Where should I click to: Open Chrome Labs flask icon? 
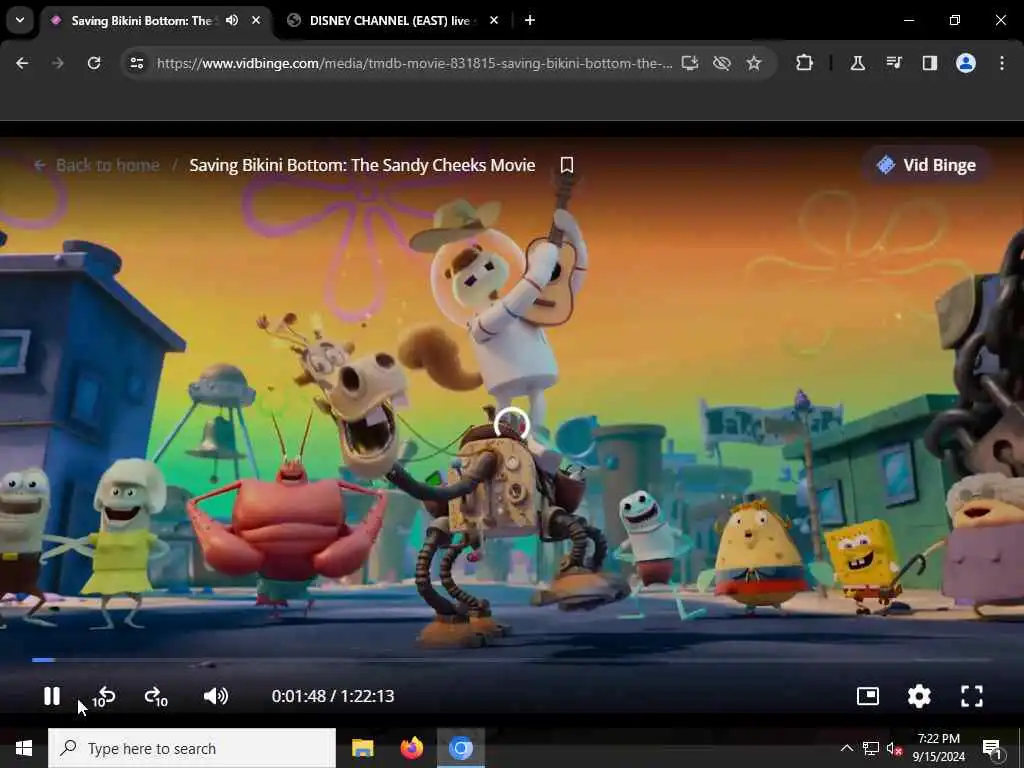point(857,63)
